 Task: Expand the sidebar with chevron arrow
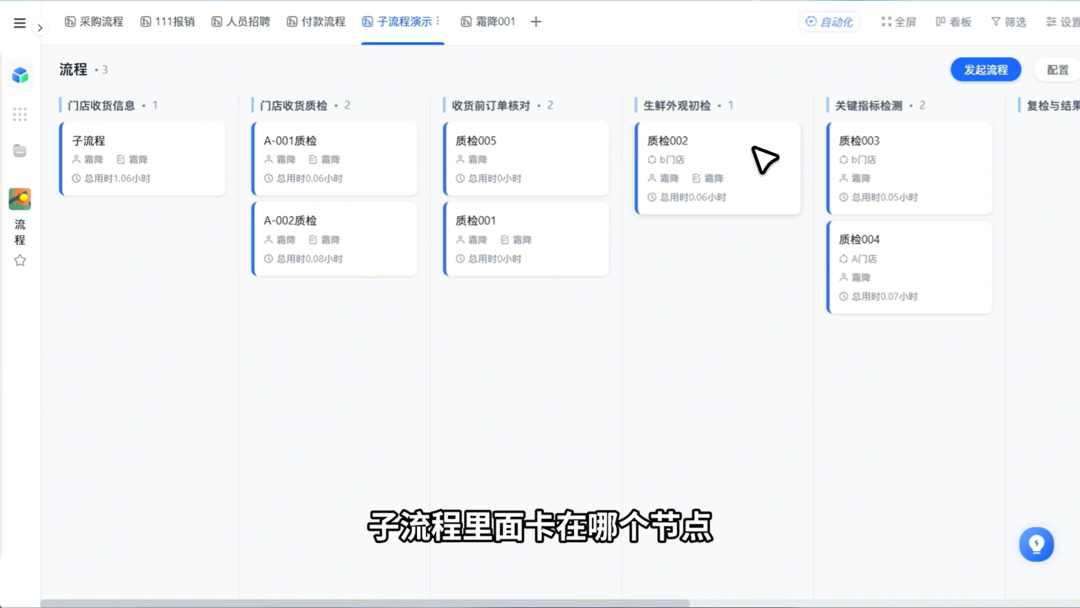coord(40,28)
